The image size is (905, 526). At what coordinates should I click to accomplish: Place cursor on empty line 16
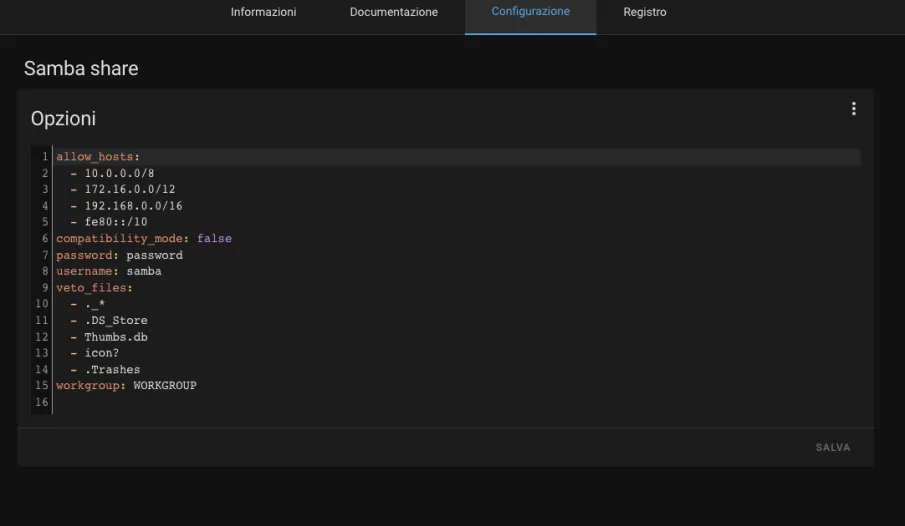click(x=456, y=402)
